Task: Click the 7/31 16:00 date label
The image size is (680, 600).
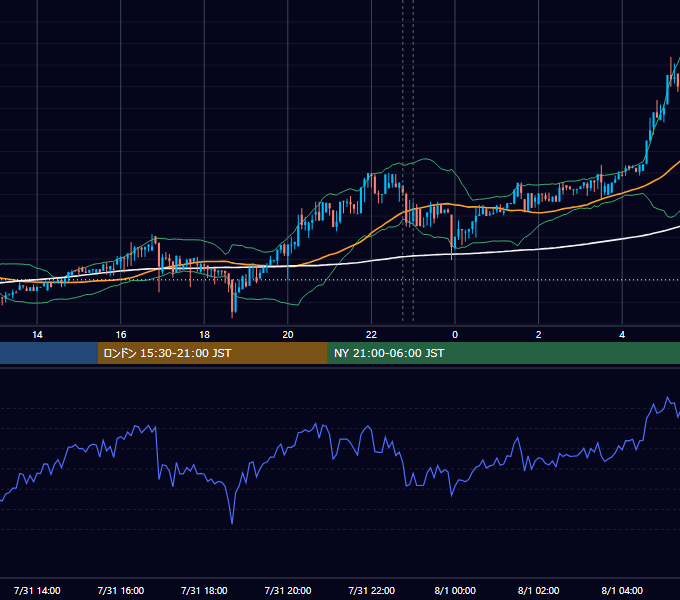Action: point(121,590)
